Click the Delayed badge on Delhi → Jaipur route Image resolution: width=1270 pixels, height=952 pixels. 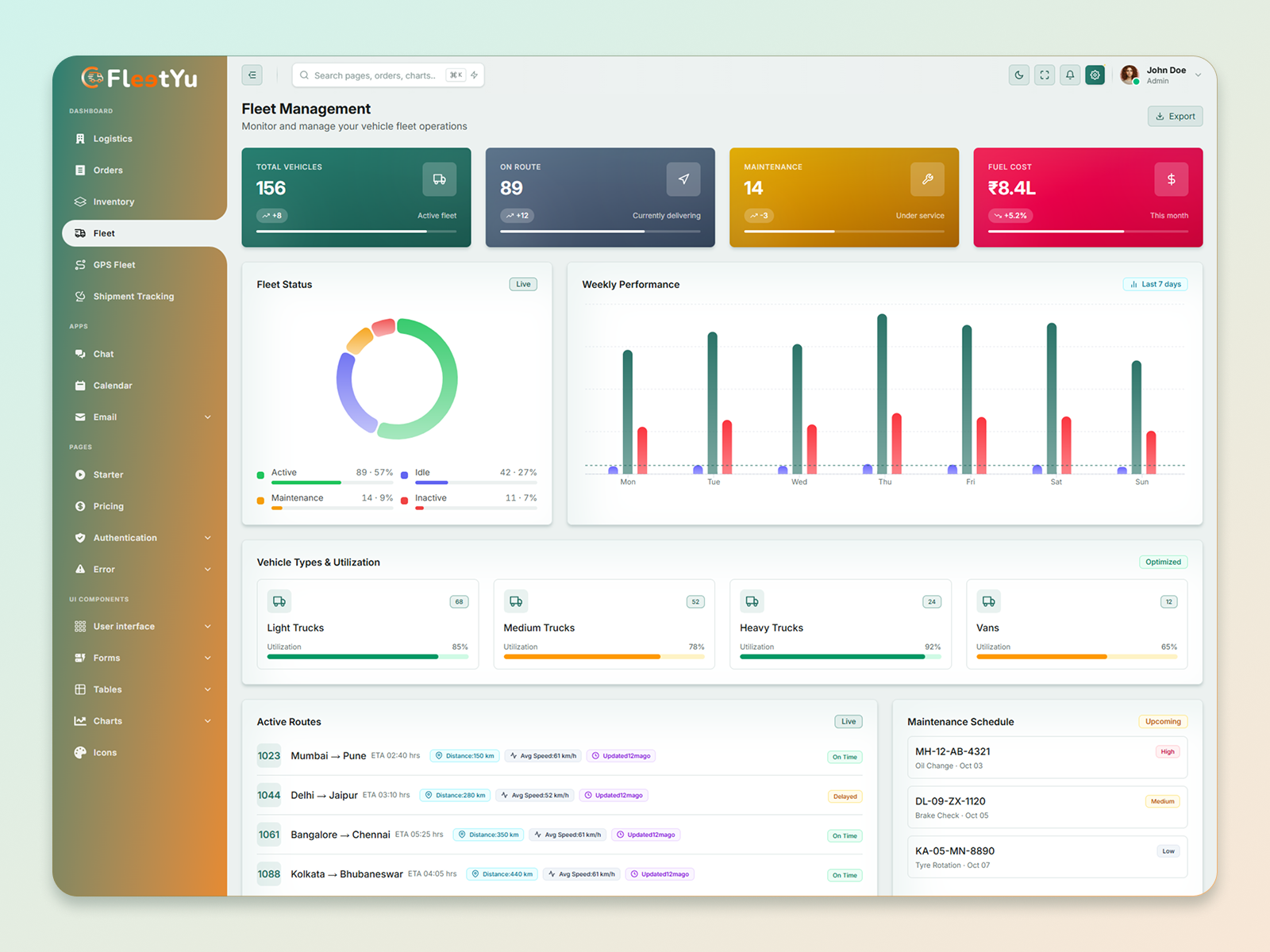coord(845,797)
